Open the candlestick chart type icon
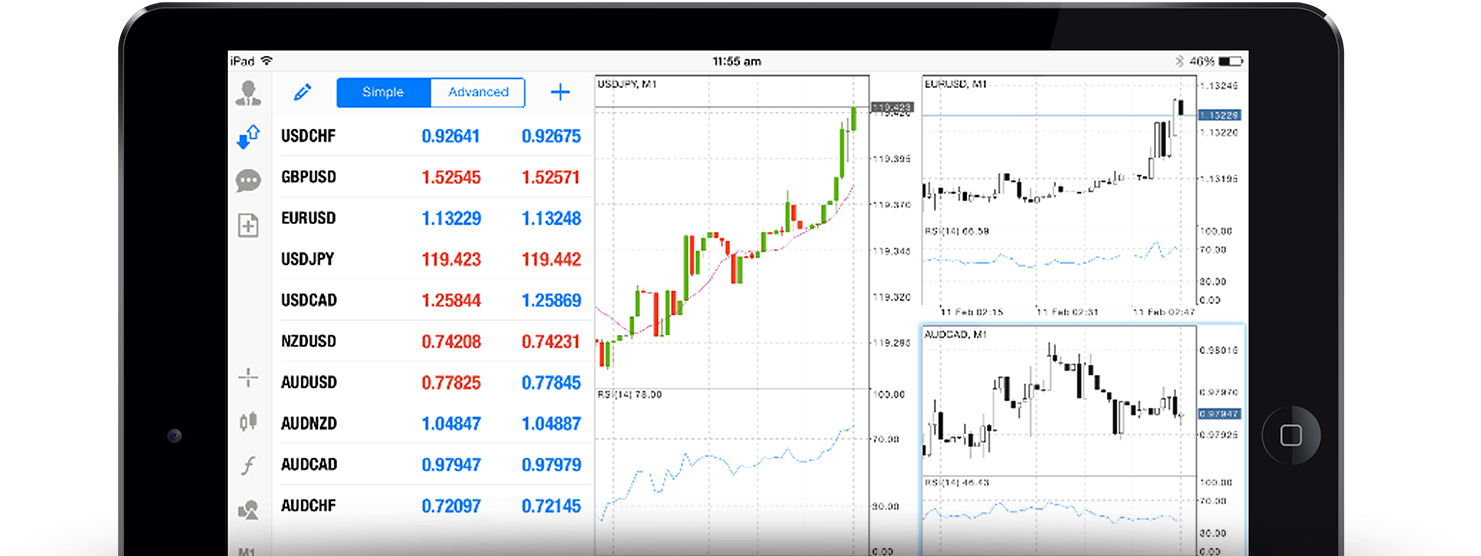 click(x=248, y=422)
